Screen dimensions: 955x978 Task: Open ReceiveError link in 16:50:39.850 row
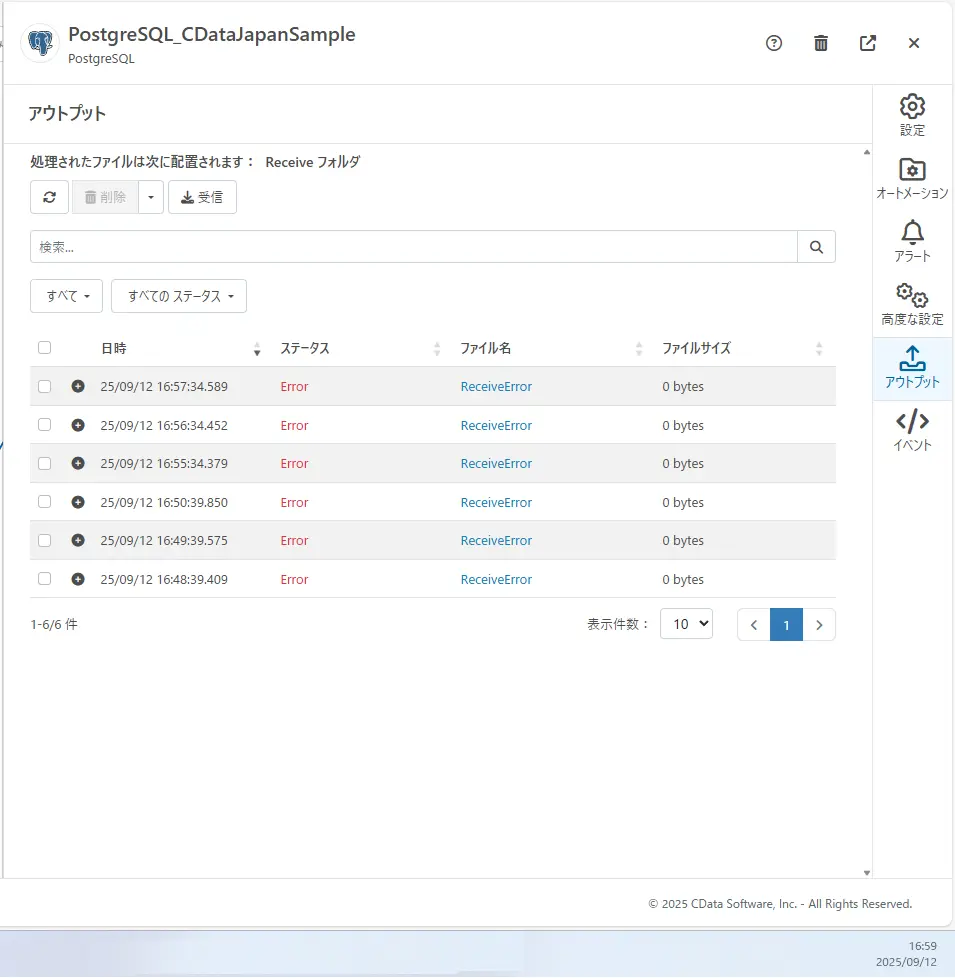pyautogui.click(x=496, y=503)
